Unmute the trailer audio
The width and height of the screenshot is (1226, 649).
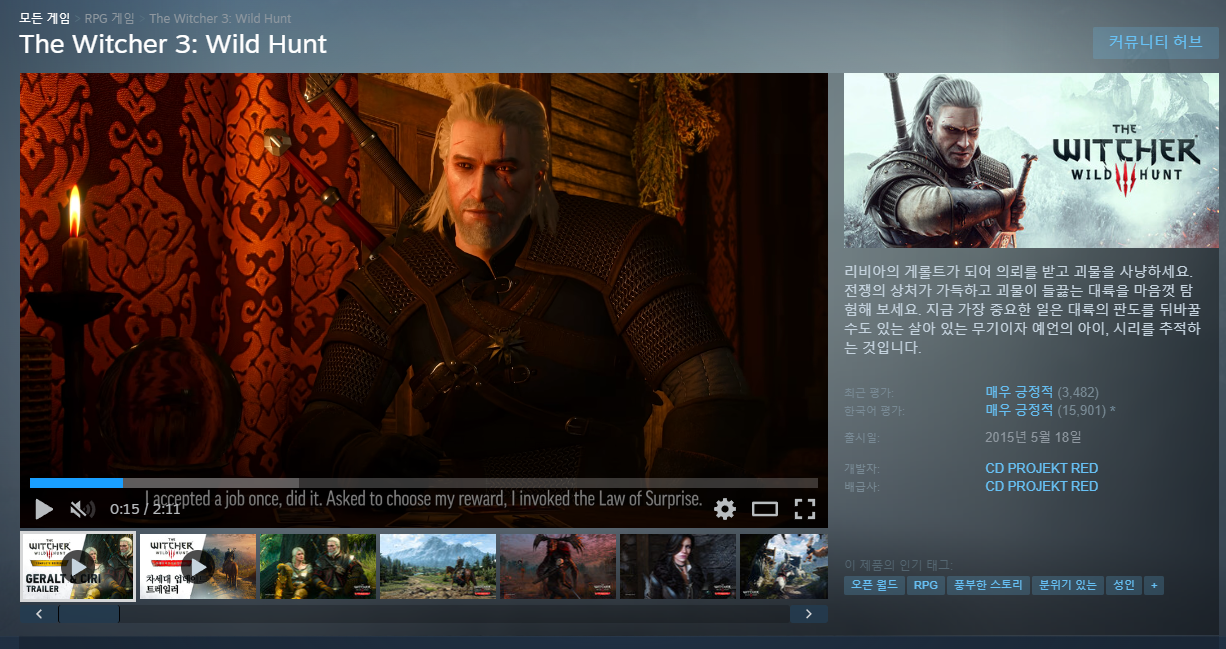81,509
